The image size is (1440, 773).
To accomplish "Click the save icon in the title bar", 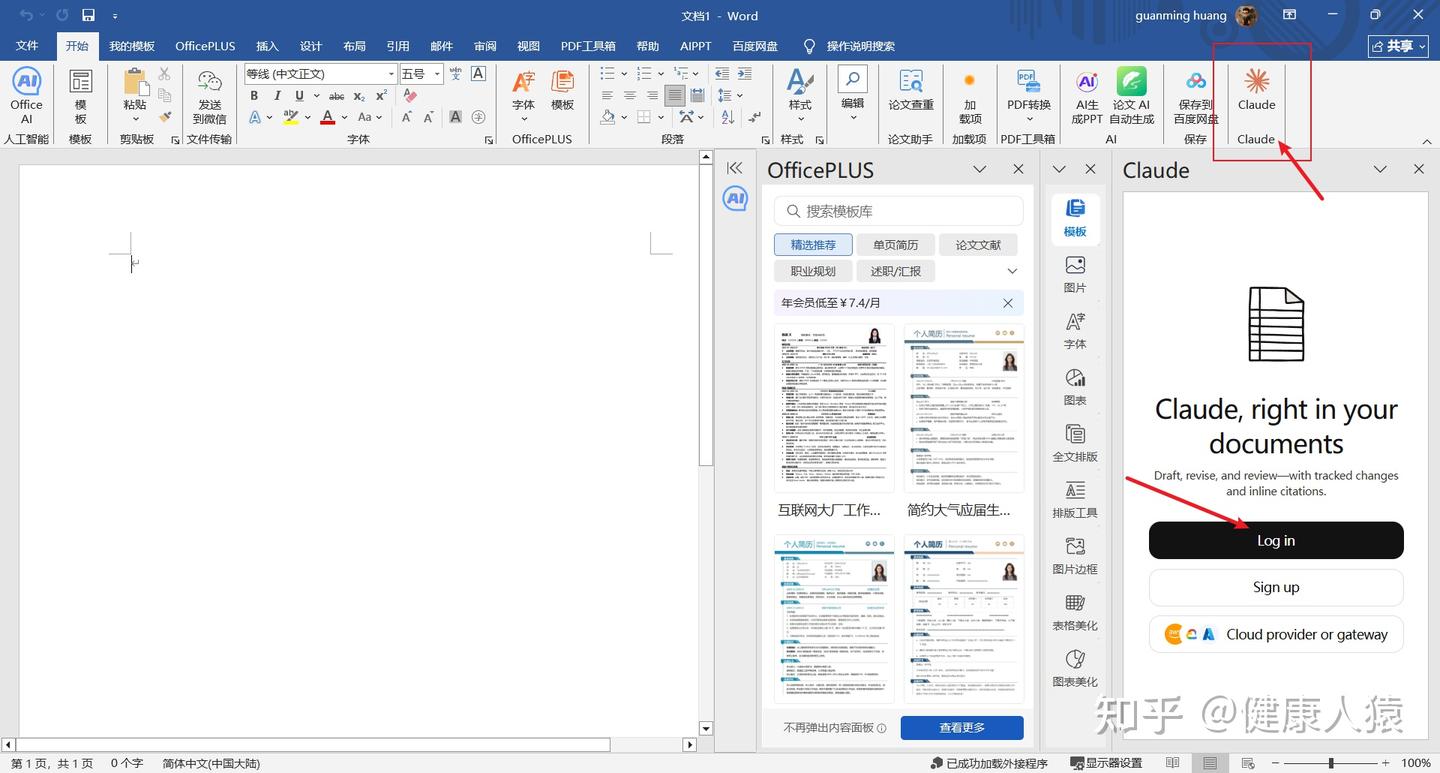I will [88, 16].
